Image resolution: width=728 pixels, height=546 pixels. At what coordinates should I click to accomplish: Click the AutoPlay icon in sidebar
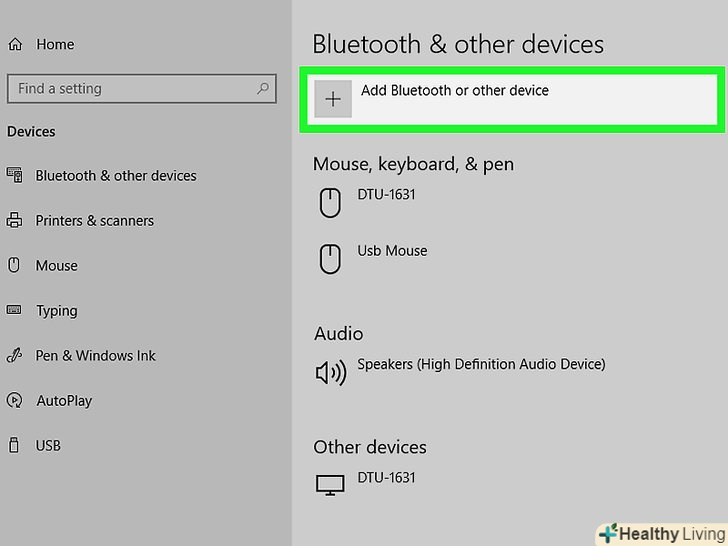[x=15, y=400]
